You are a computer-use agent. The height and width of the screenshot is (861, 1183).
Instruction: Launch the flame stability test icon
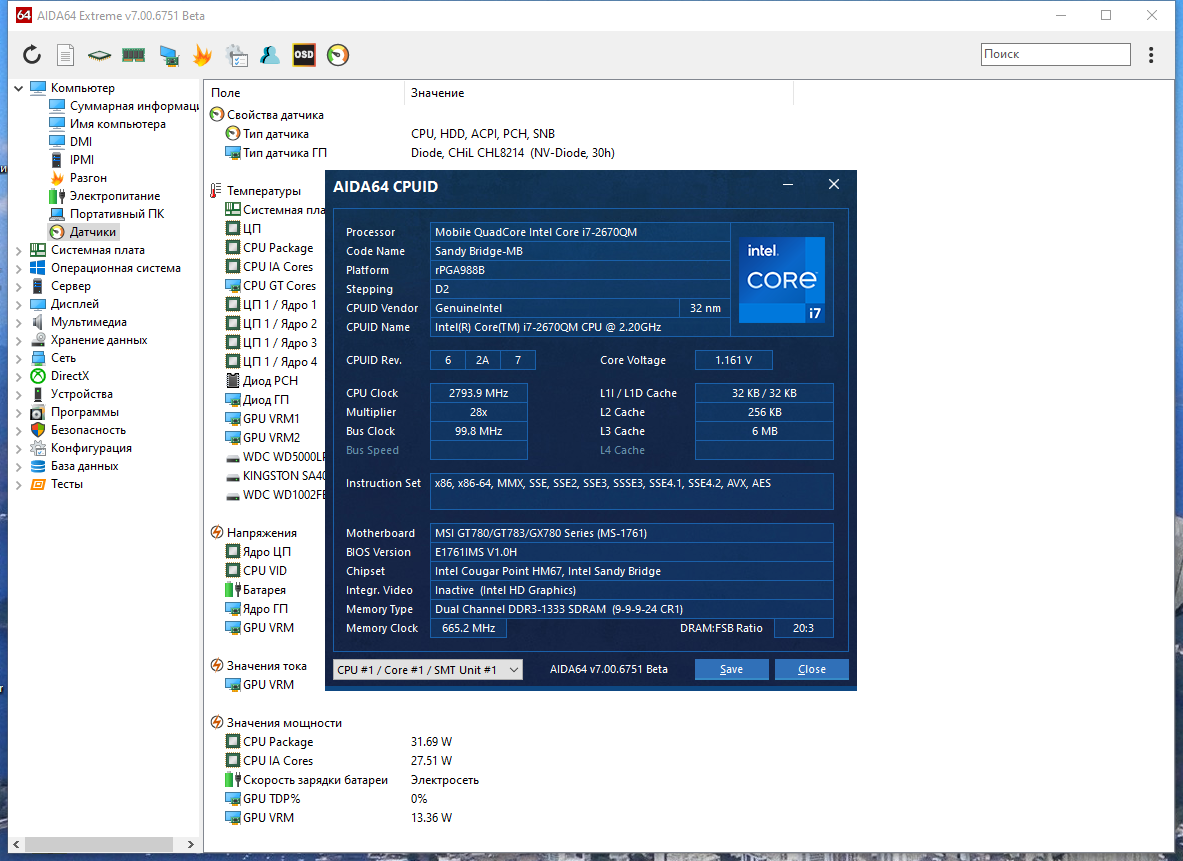[202, 54]
